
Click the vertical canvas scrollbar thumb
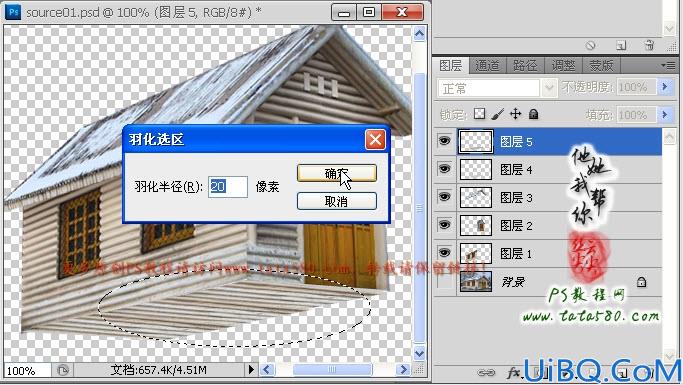tap(419, 208)
